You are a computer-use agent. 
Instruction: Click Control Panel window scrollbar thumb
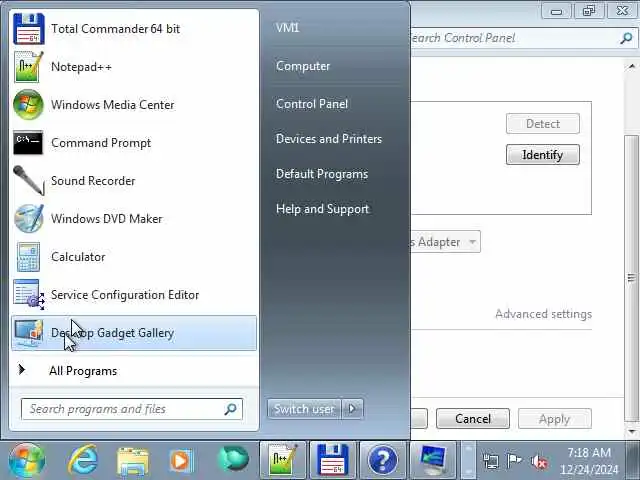click(631, 278)
